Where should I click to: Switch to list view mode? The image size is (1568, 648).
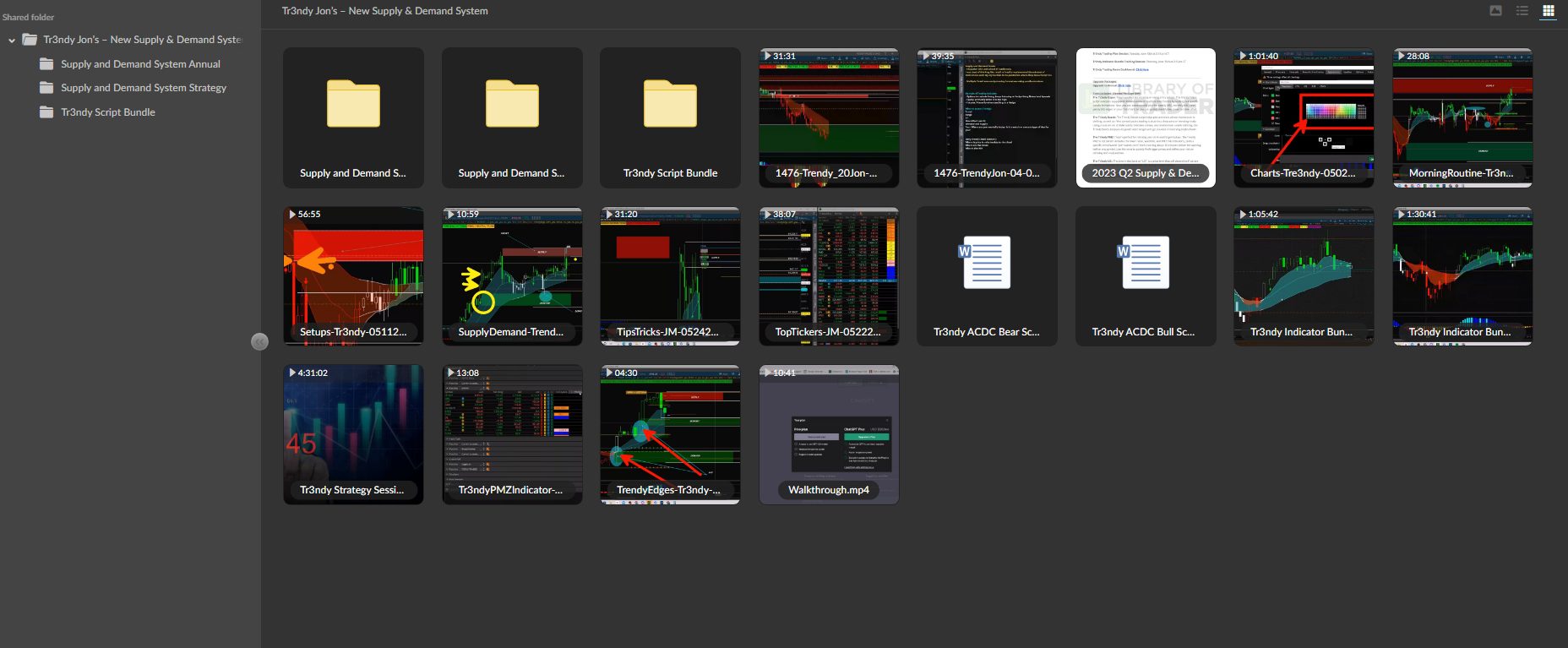click(1522, 11)
